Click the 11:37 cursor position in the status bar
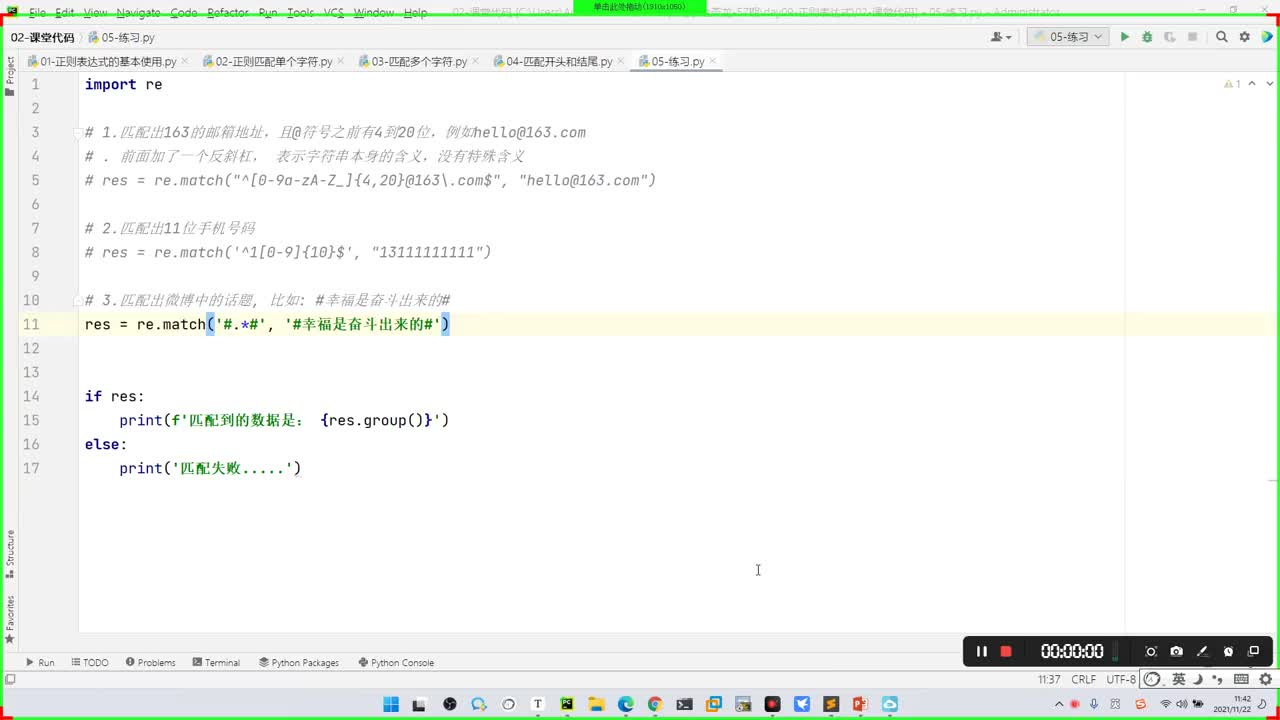This screenshot has width=1280, height=720. click(1049, 679)
